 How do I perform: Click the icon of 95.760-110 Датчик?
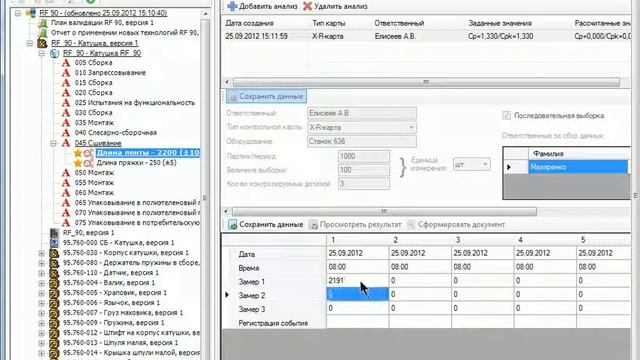[x=54, y=273]
